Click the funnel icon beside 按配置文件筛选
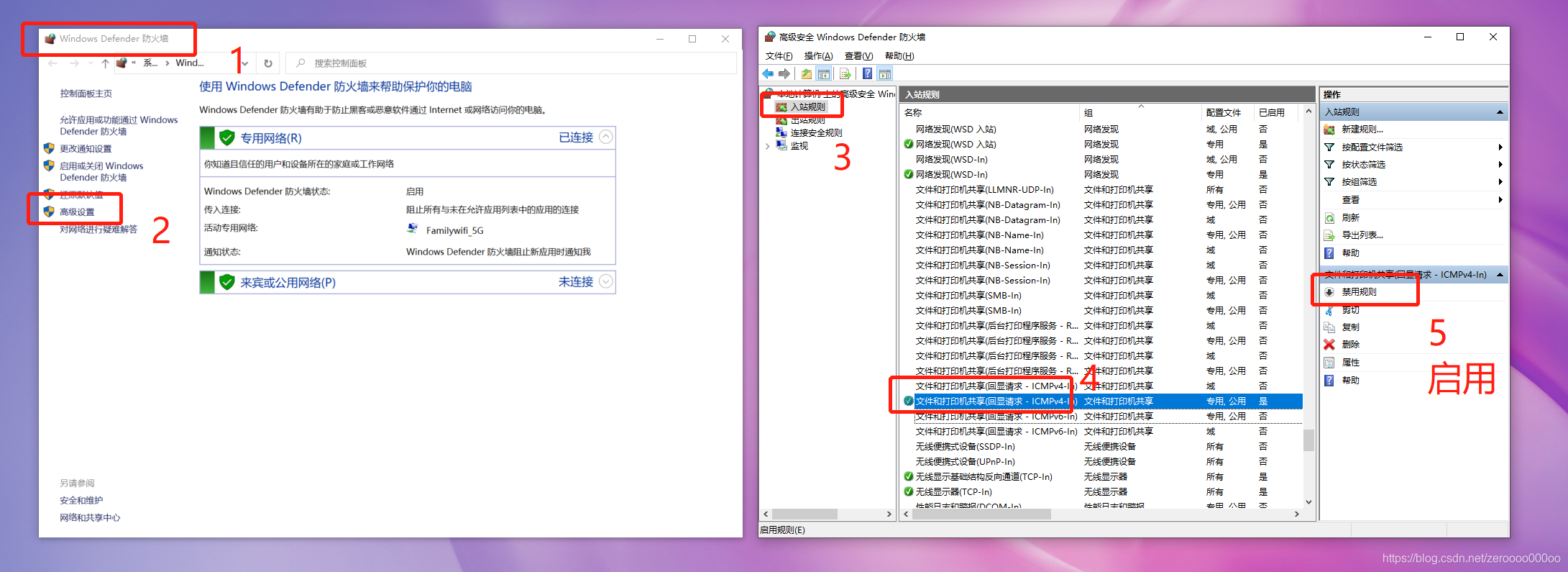The width and height of the screenshot is (1568, 572). [1329, 147]
